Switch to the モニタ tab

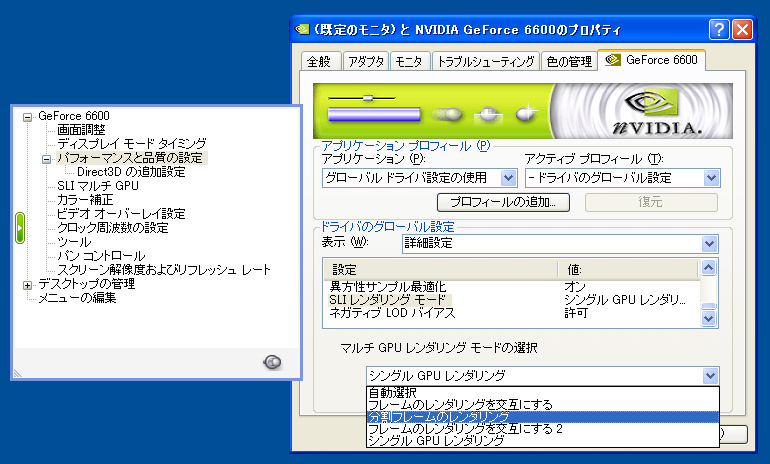tap(410, 61)
